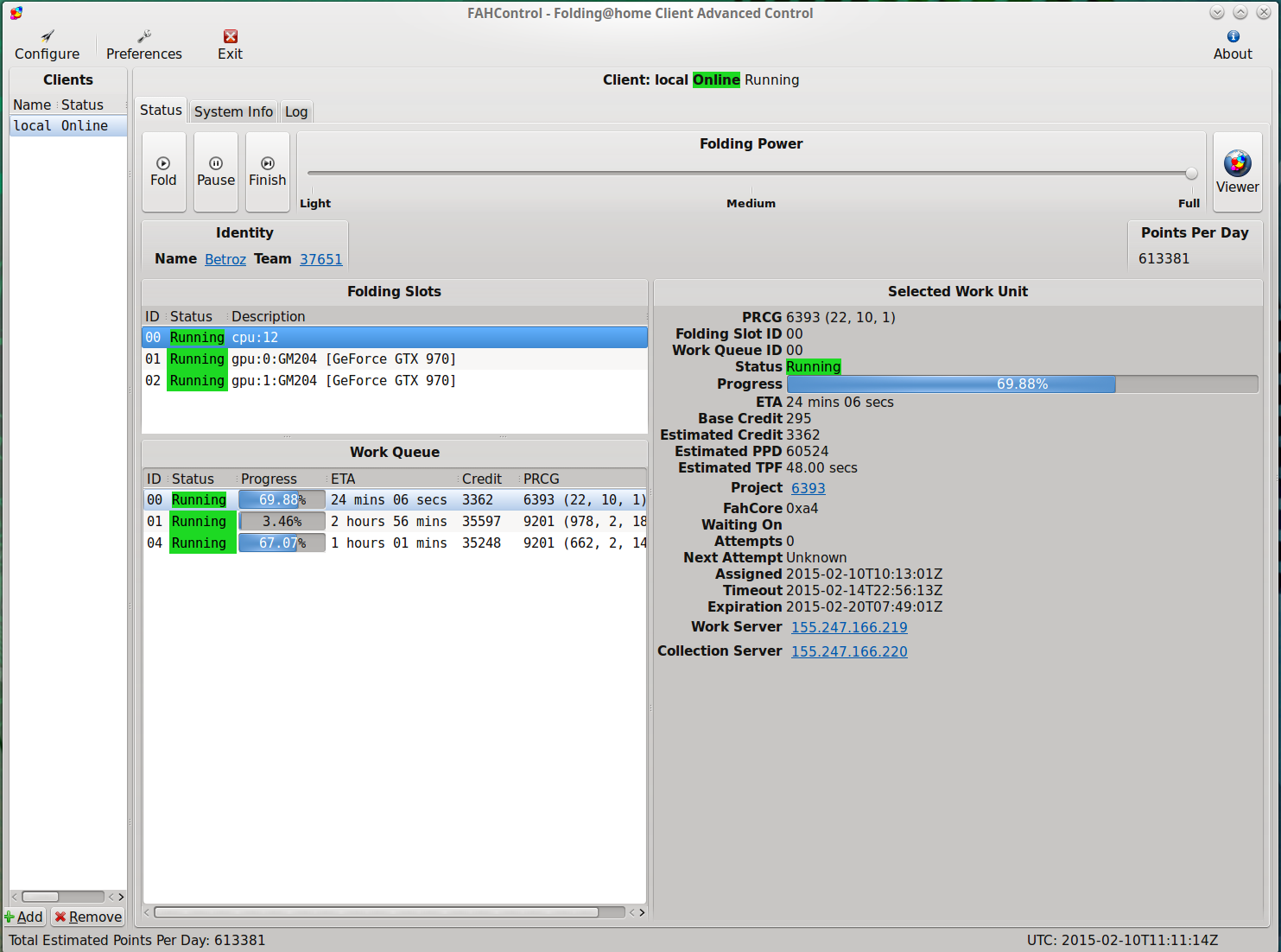This screenshot has height=952, width=1281.
Task: Launch the protein Viewer
Action: click(x=1238, y=172)
